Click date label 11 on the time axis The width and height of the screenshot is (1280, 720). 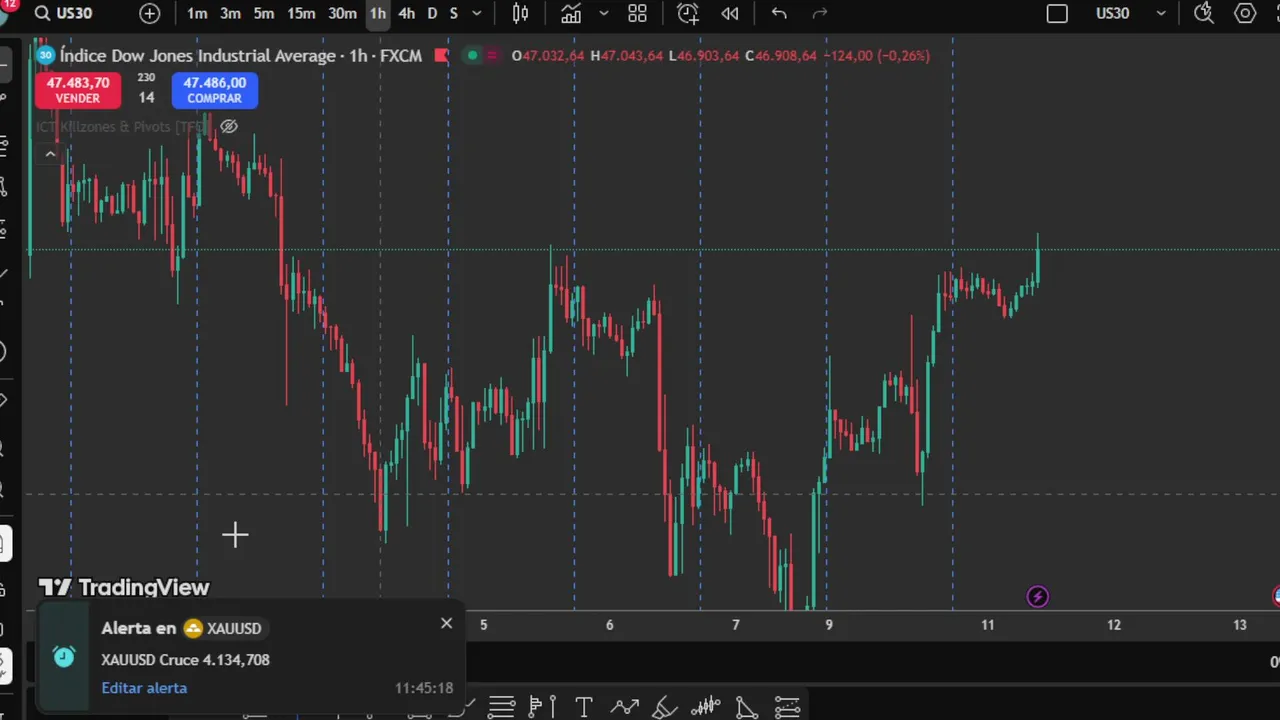point(987,625)
